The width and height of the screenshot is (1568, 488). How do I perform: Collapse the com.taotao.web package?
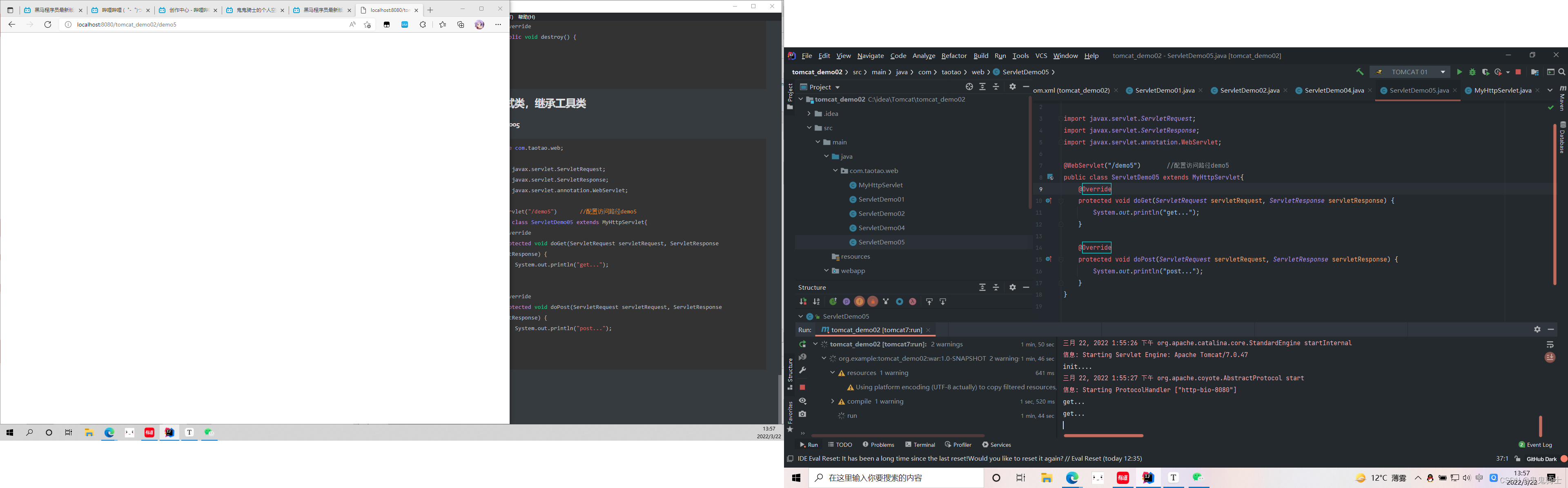point(835,171)
